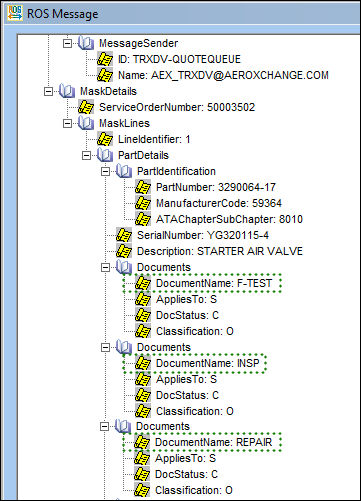This screenshot has width=361, height=501.
Task: Select 'DocumentName: INSP' row
Action: tap(207, 363)
